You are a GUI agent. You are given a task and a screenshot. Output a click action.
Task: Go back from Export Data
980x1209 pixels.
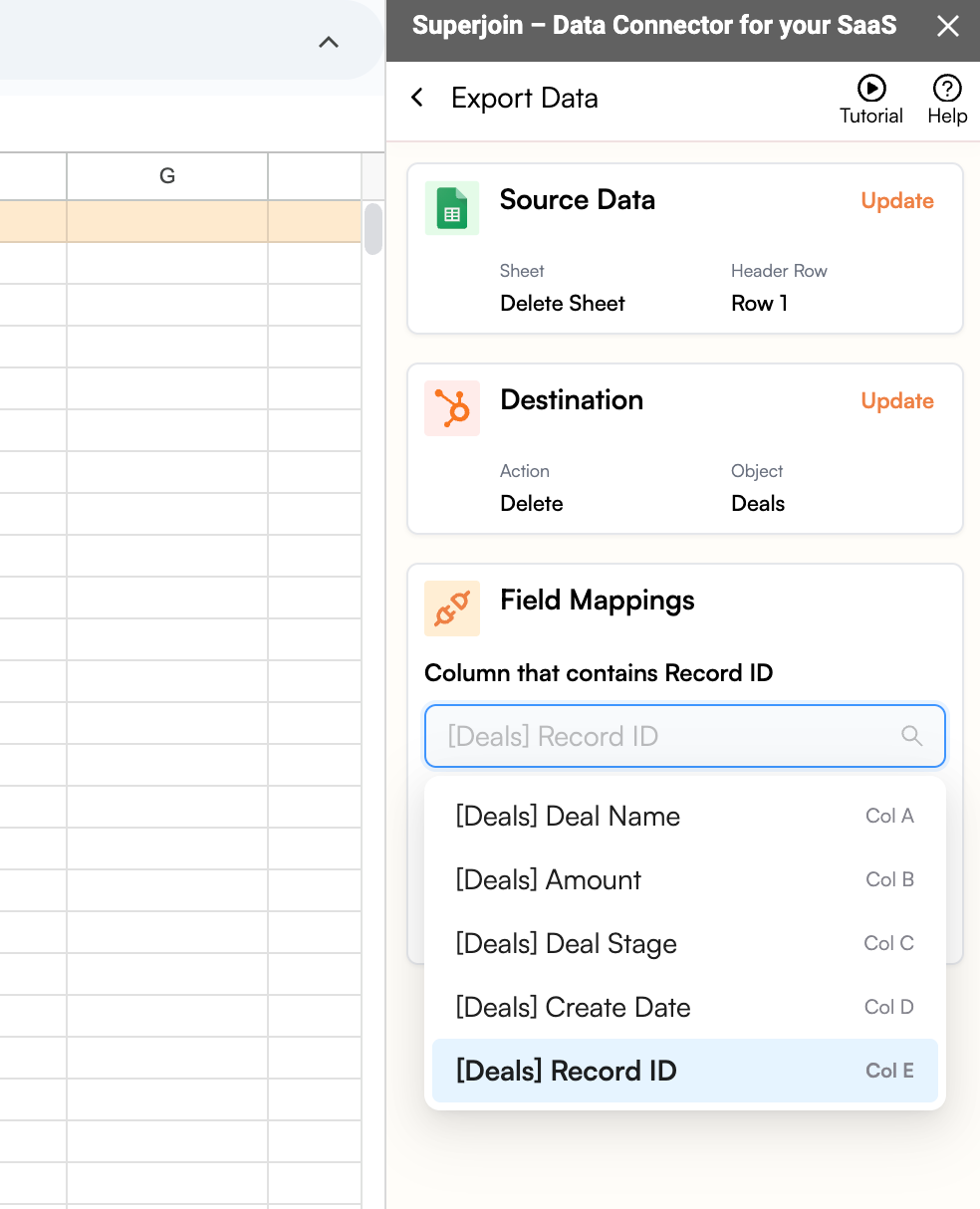tap(417, 98)
